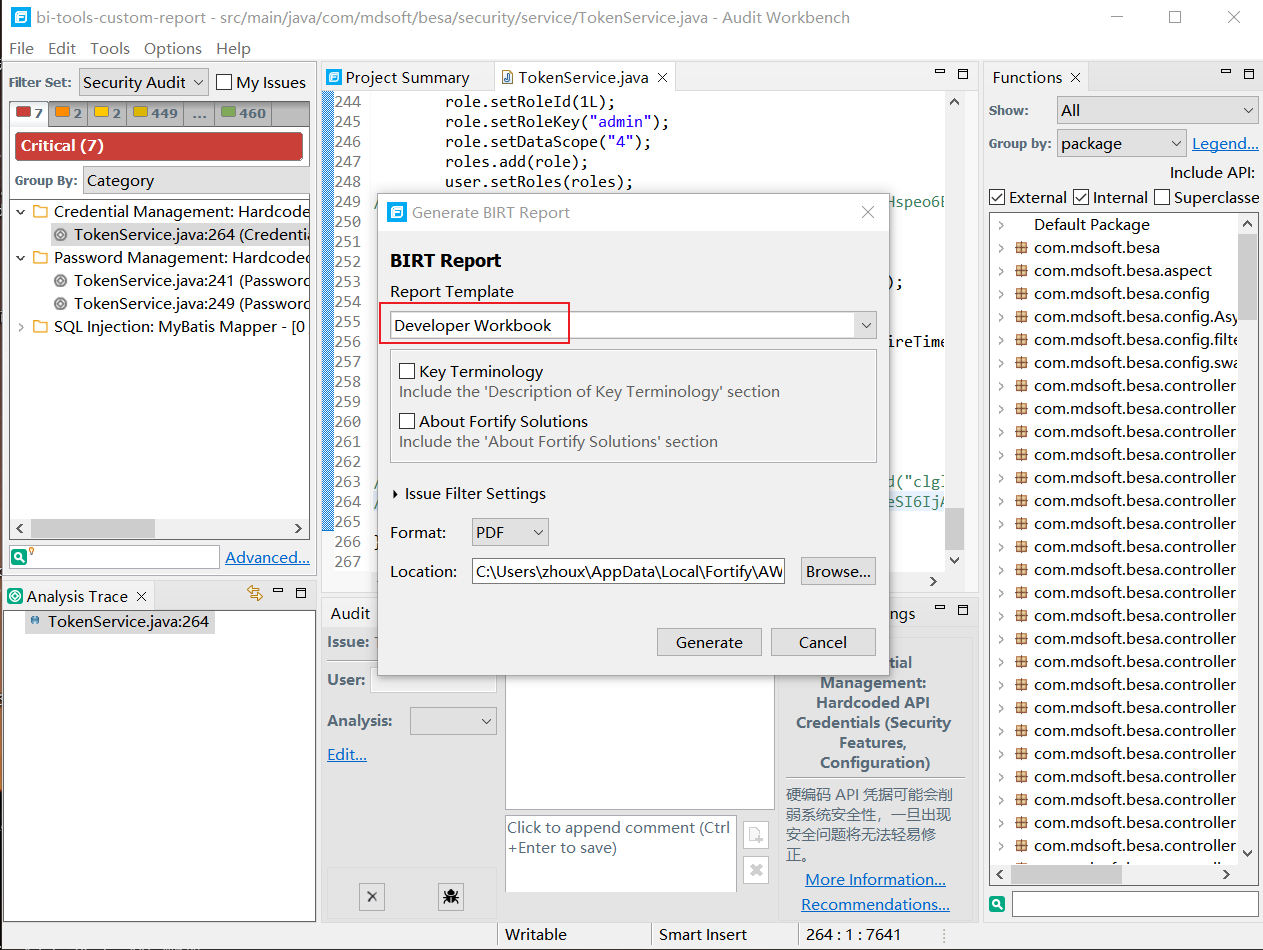
Task: Maximize the code editor pane
Action: (963, 74)
